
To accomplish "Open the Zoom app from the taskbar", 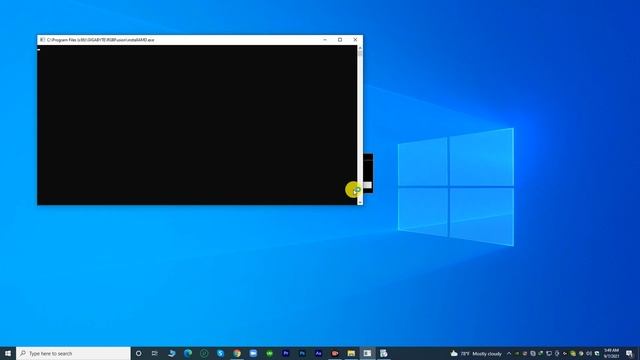I will 253,353.
